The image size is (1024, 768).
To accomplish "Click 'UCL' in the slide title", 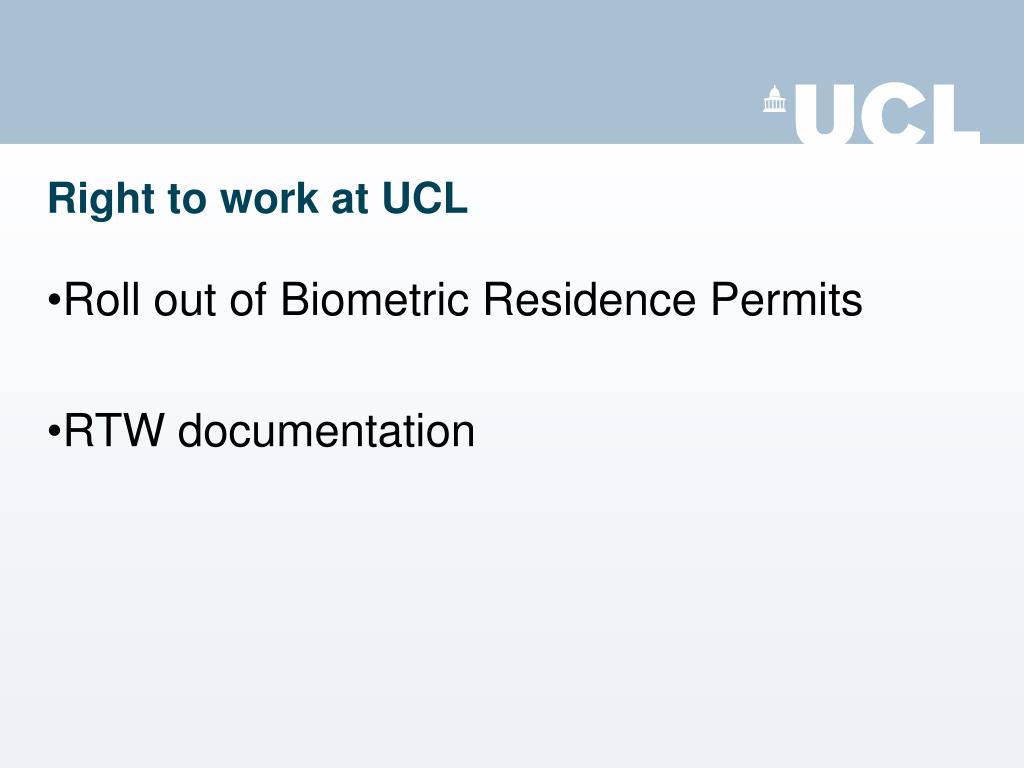I will click(425, 198).
